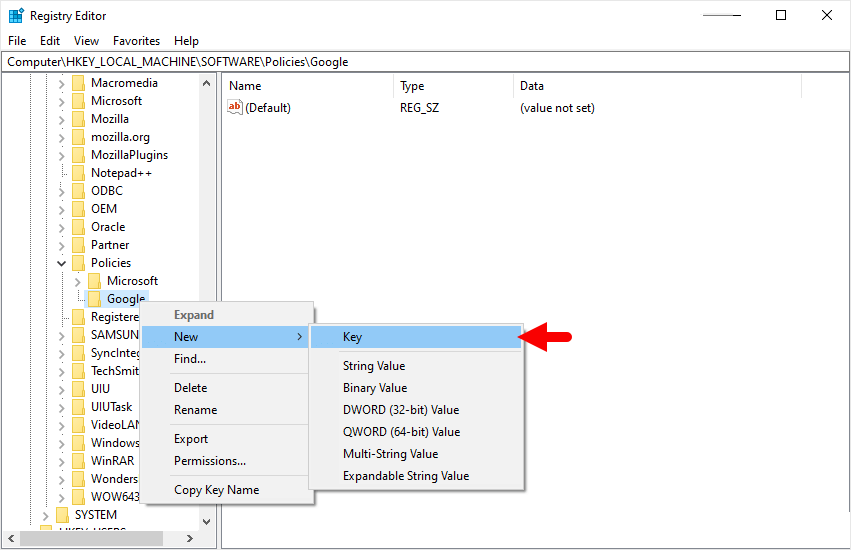This screenshot has height=550, width=851.
Task: Click the Mozilla folder icon
Action: pos(78,119)
